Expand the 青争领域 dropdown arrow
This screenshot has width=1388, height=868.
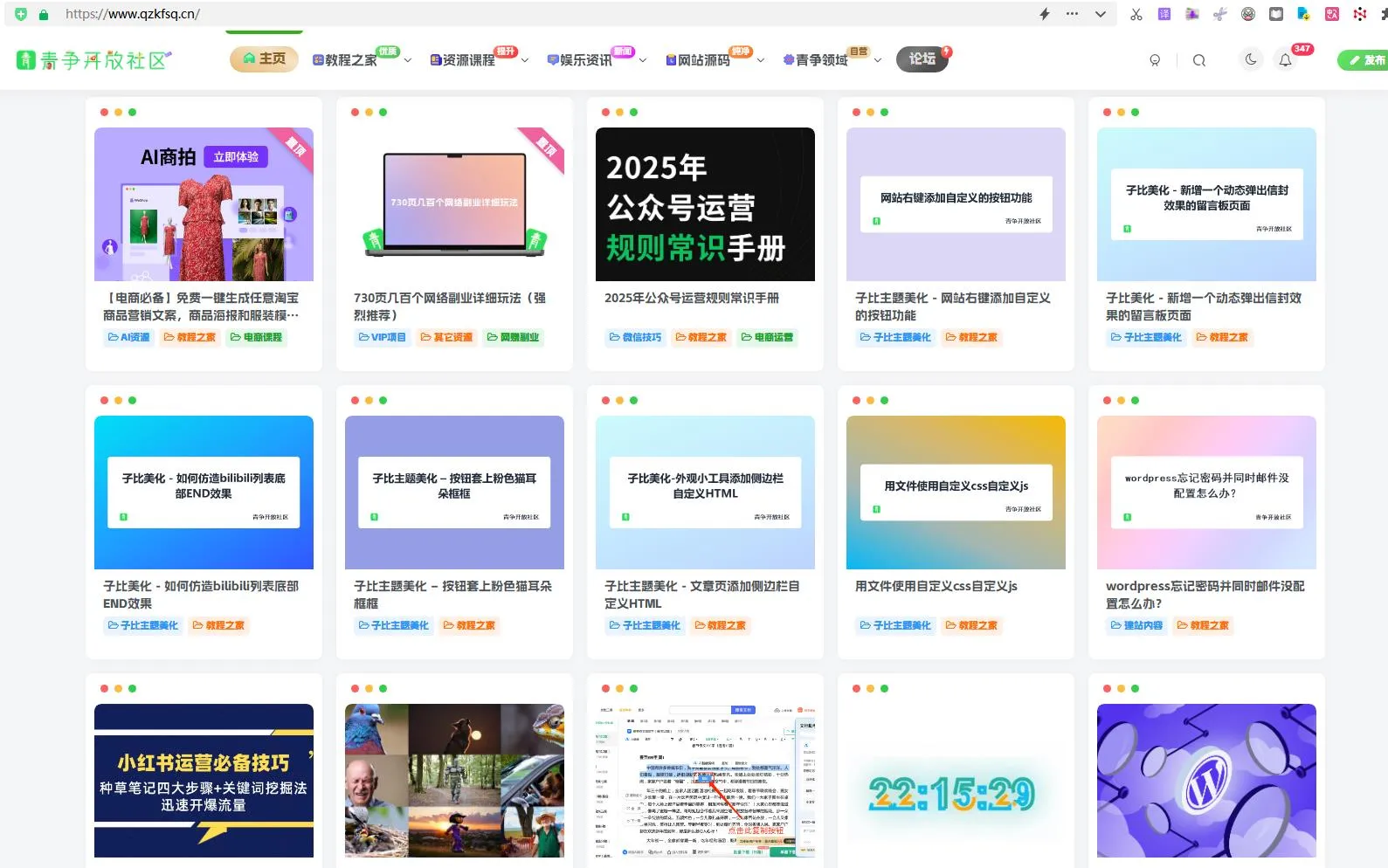tap(878, 60)
